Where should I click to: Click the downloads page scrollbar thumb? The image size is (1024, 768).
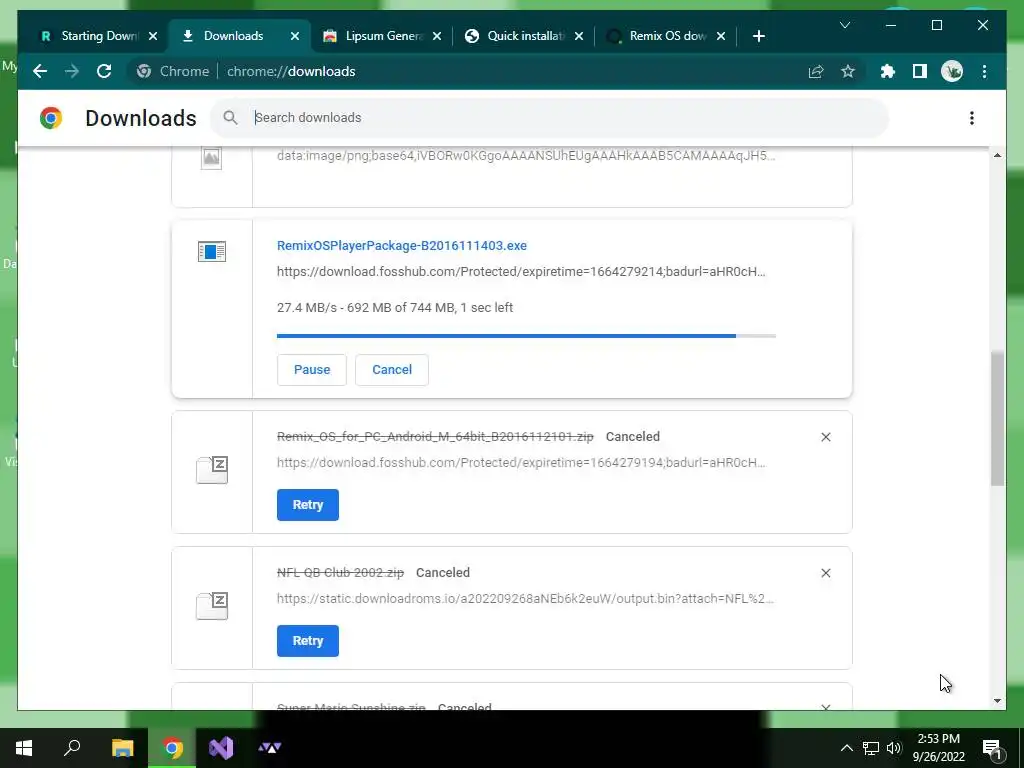[997, 419]
